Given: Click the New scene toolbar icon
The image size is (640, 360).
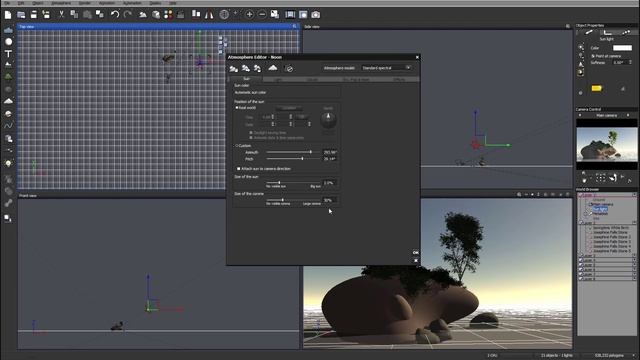Looking at the screenshot, I should pos(8,15).
